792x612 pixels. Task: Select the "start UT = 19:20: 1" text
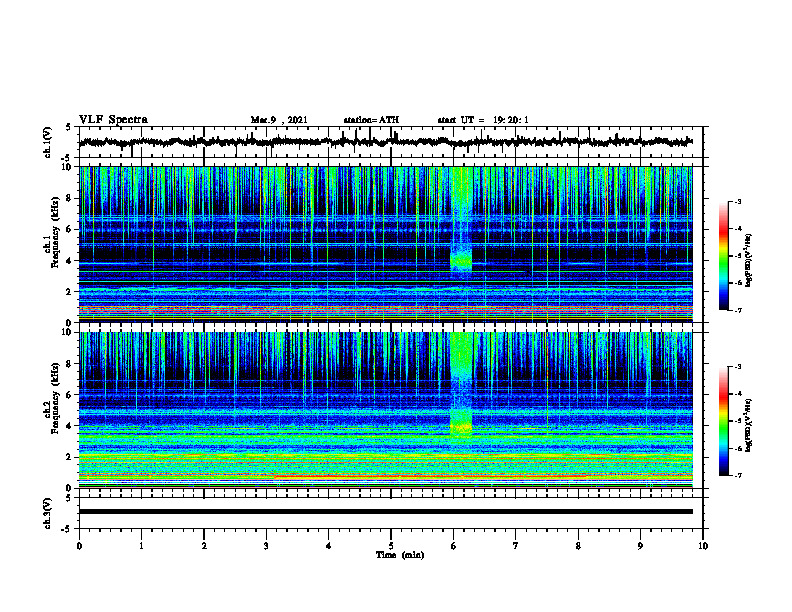click(x=483, y=120)
